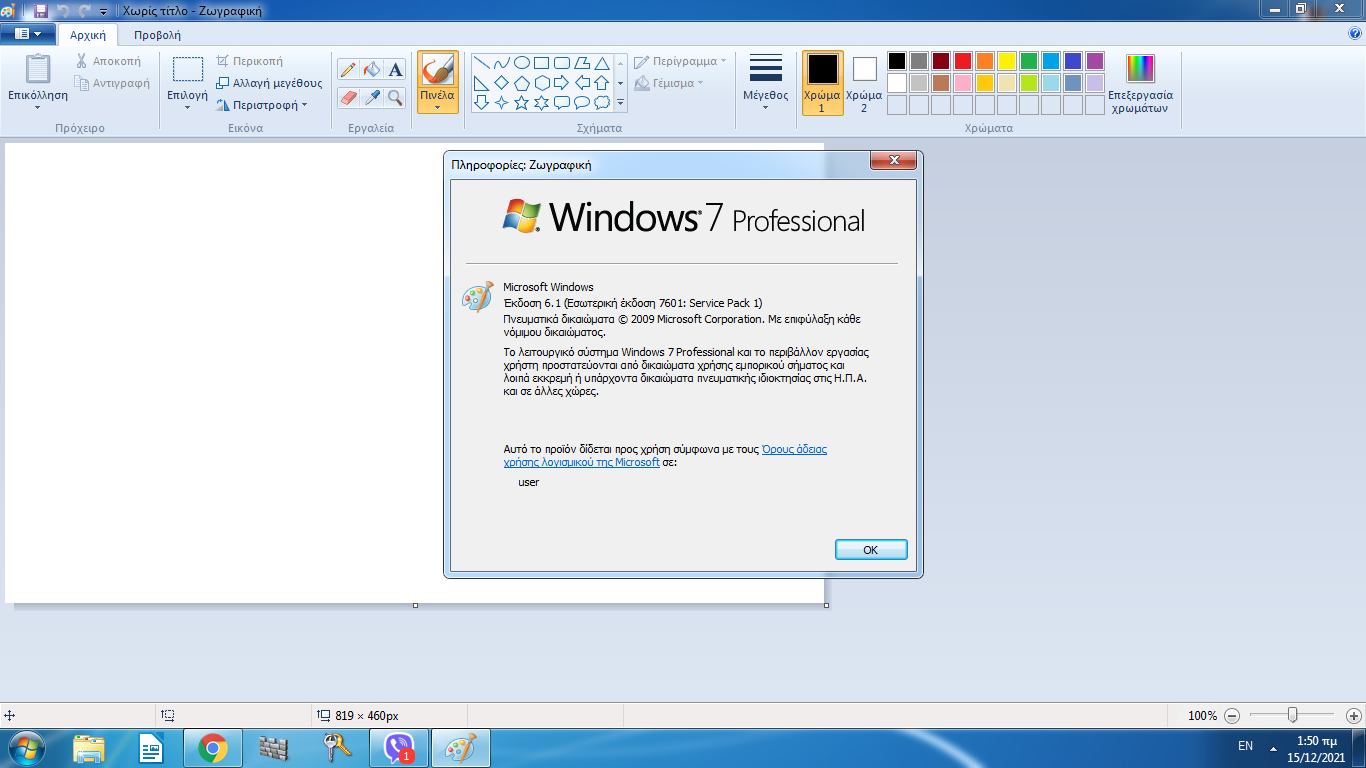Expand the Paste (Επικόλληση) dropdown arrow
Viewport: 1366px width, 768px height.
(x=38, y=108)
